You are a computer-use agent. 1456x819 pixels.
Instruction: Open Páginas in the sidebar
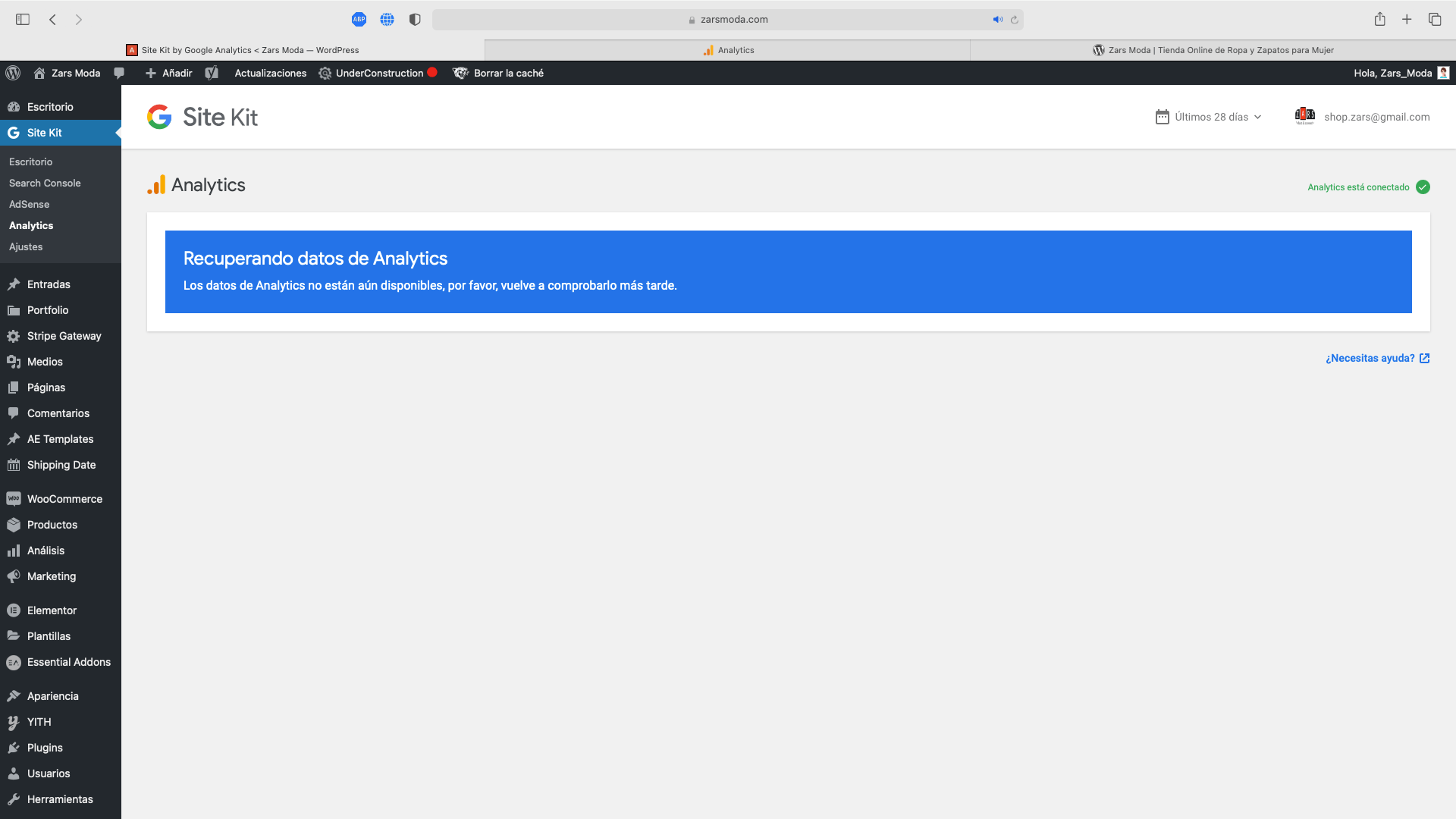61,388
